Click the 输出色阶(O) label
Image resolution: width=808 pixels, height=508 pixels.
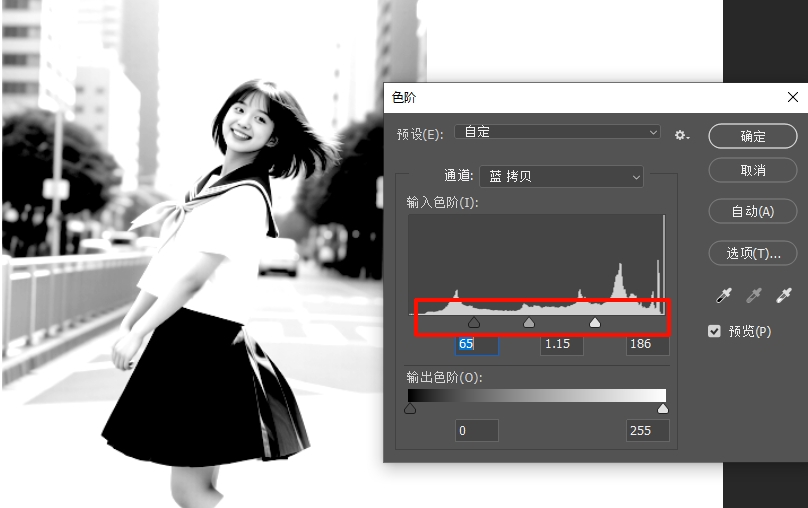tap(444, 378)
